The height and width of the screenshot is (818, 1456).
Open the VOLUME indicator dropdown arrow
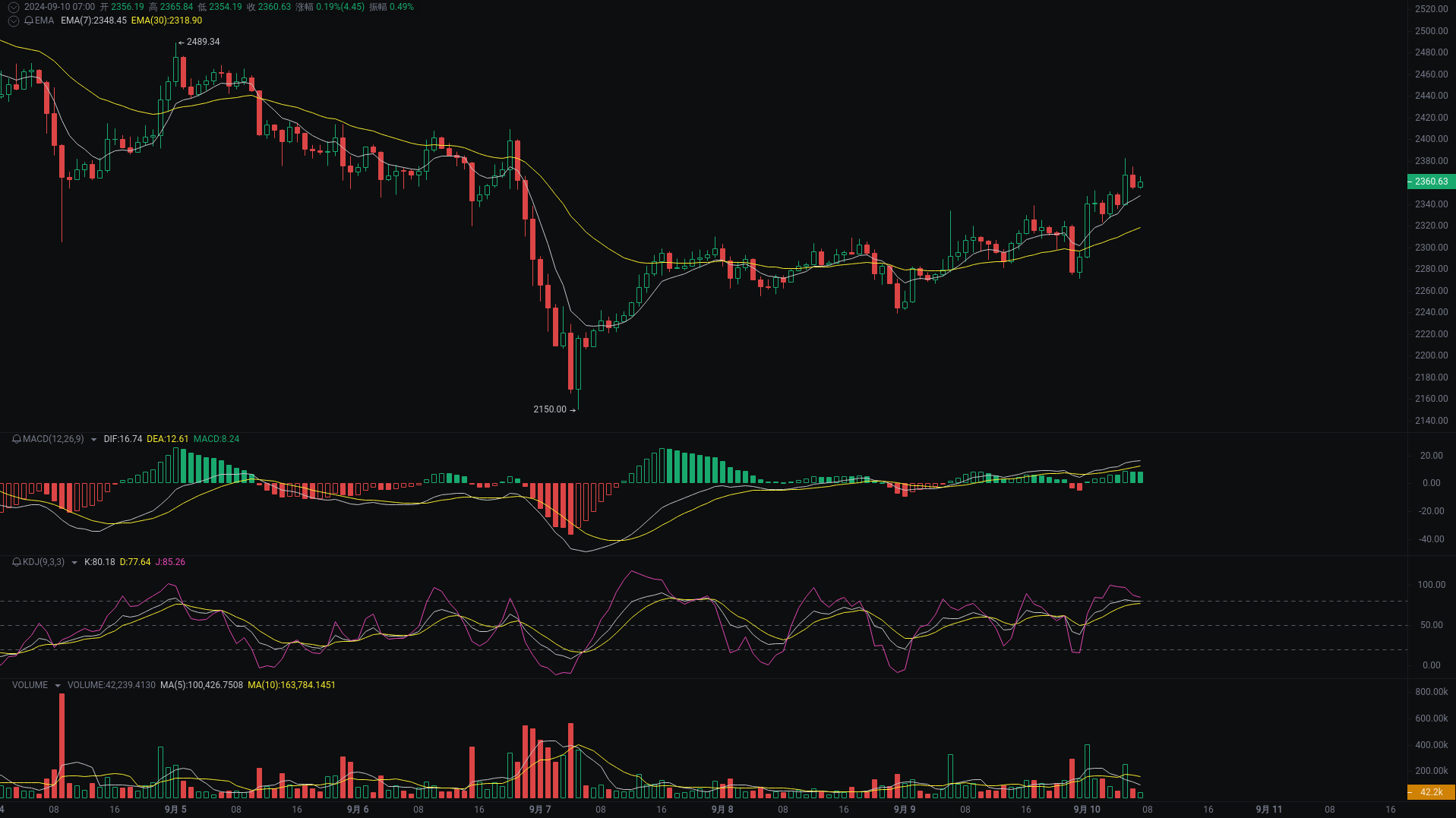pyautogui.click(x=57, y=684)
